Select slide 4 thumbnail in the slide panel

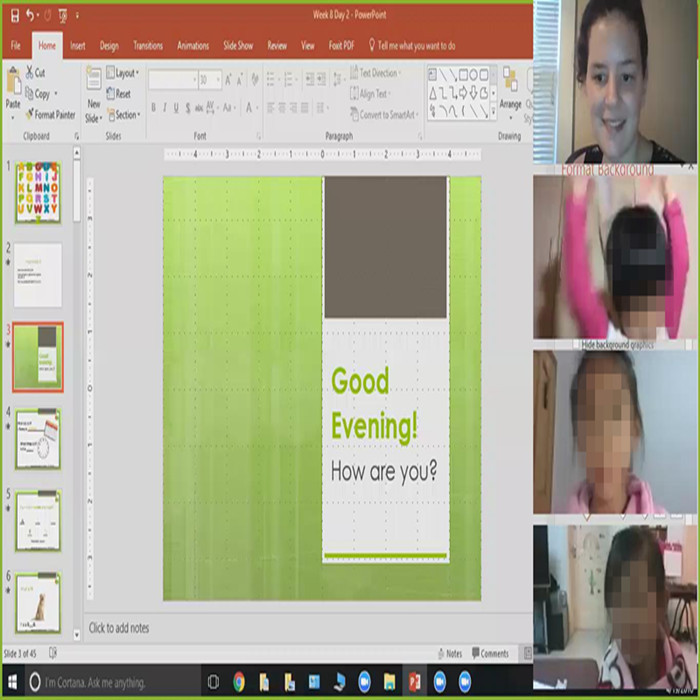pyautogui.click(x=38, y=438)
